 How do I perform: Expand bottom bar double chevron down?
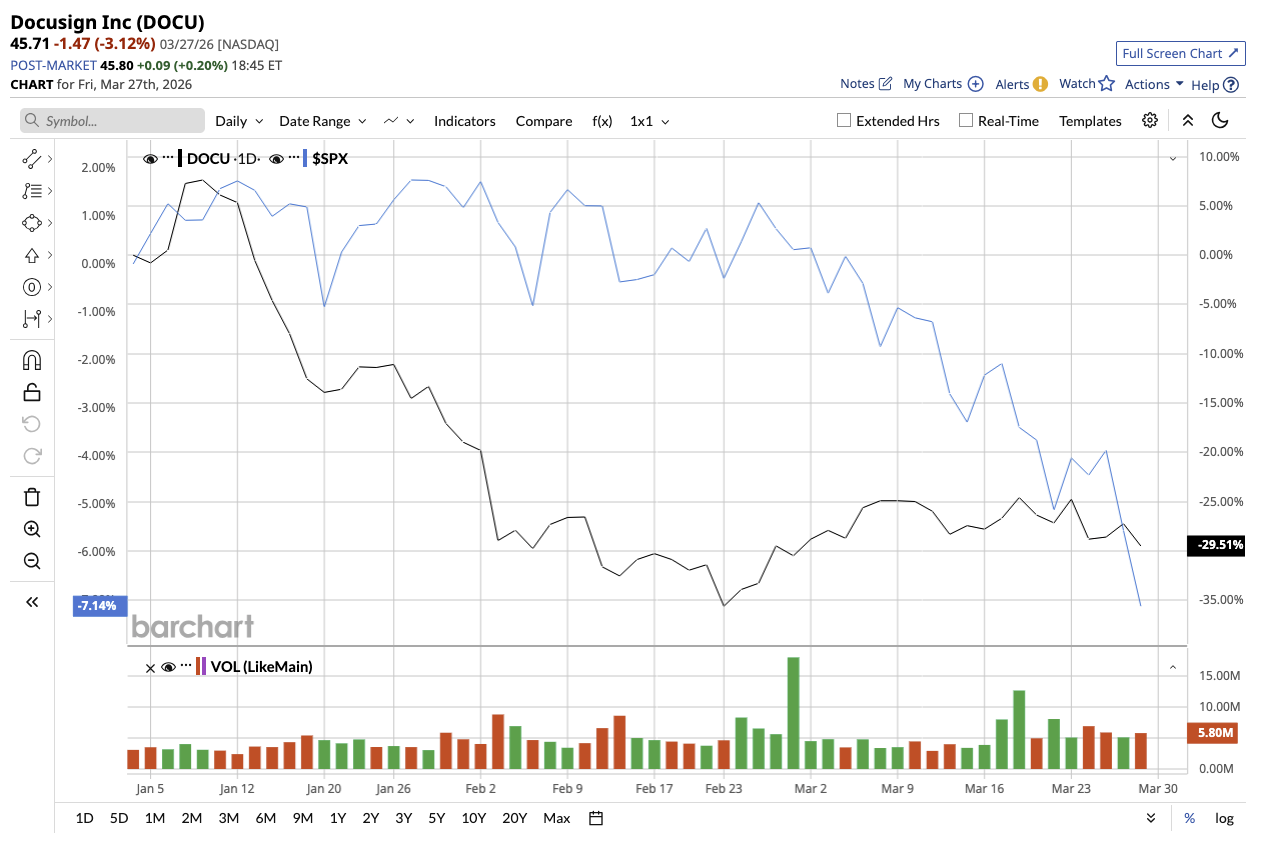pos(1152,818)
